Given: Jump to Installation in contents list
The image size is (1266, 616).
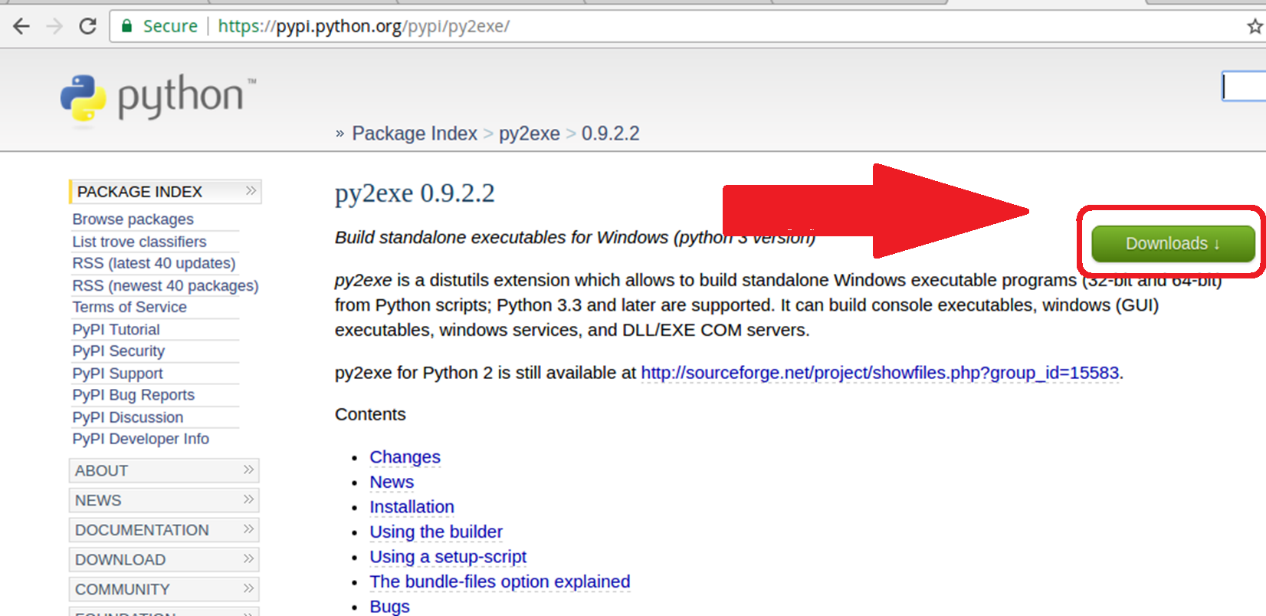Looking at the screenshot, I should 412,507.
